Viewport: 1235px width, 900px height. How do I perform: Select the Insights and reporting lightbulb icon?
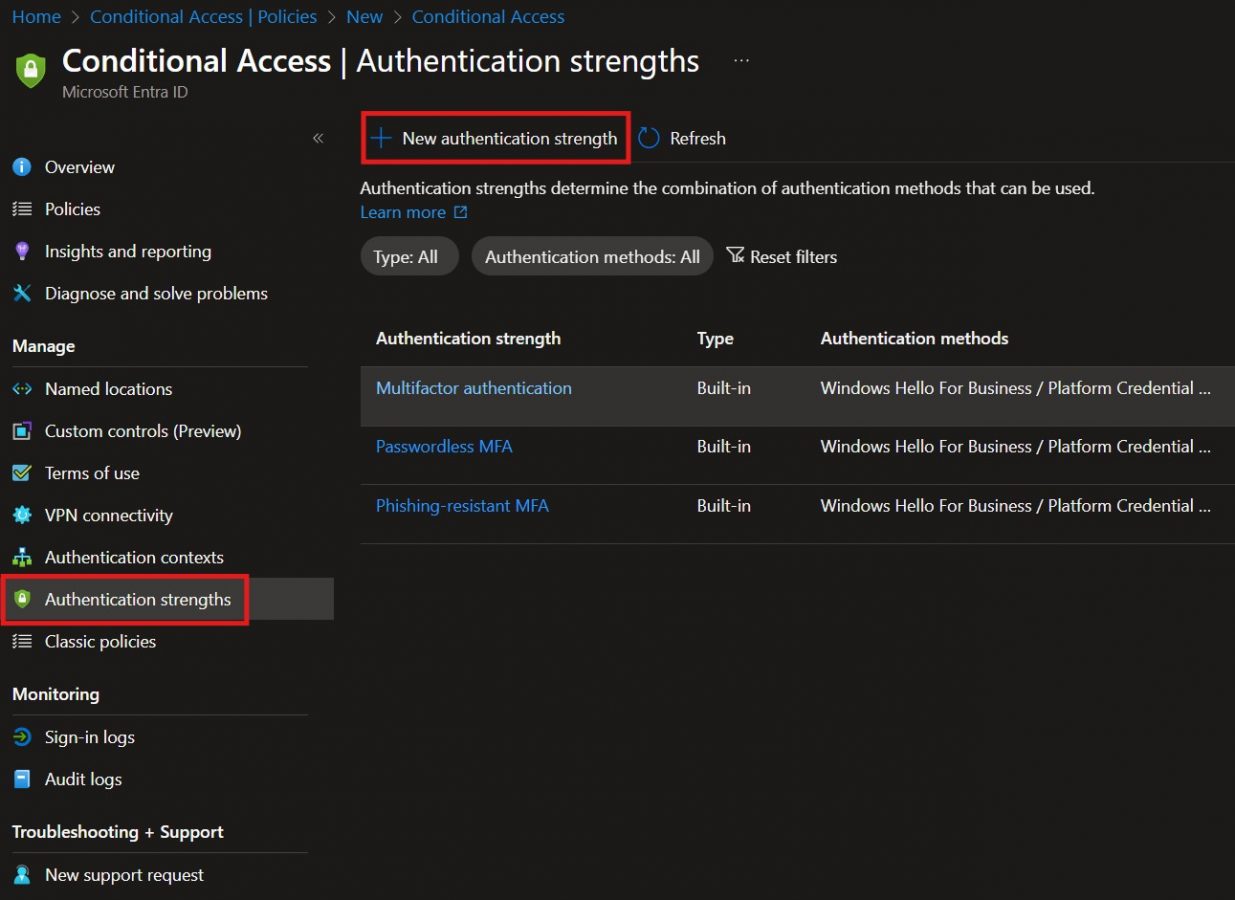pos(22,251)
